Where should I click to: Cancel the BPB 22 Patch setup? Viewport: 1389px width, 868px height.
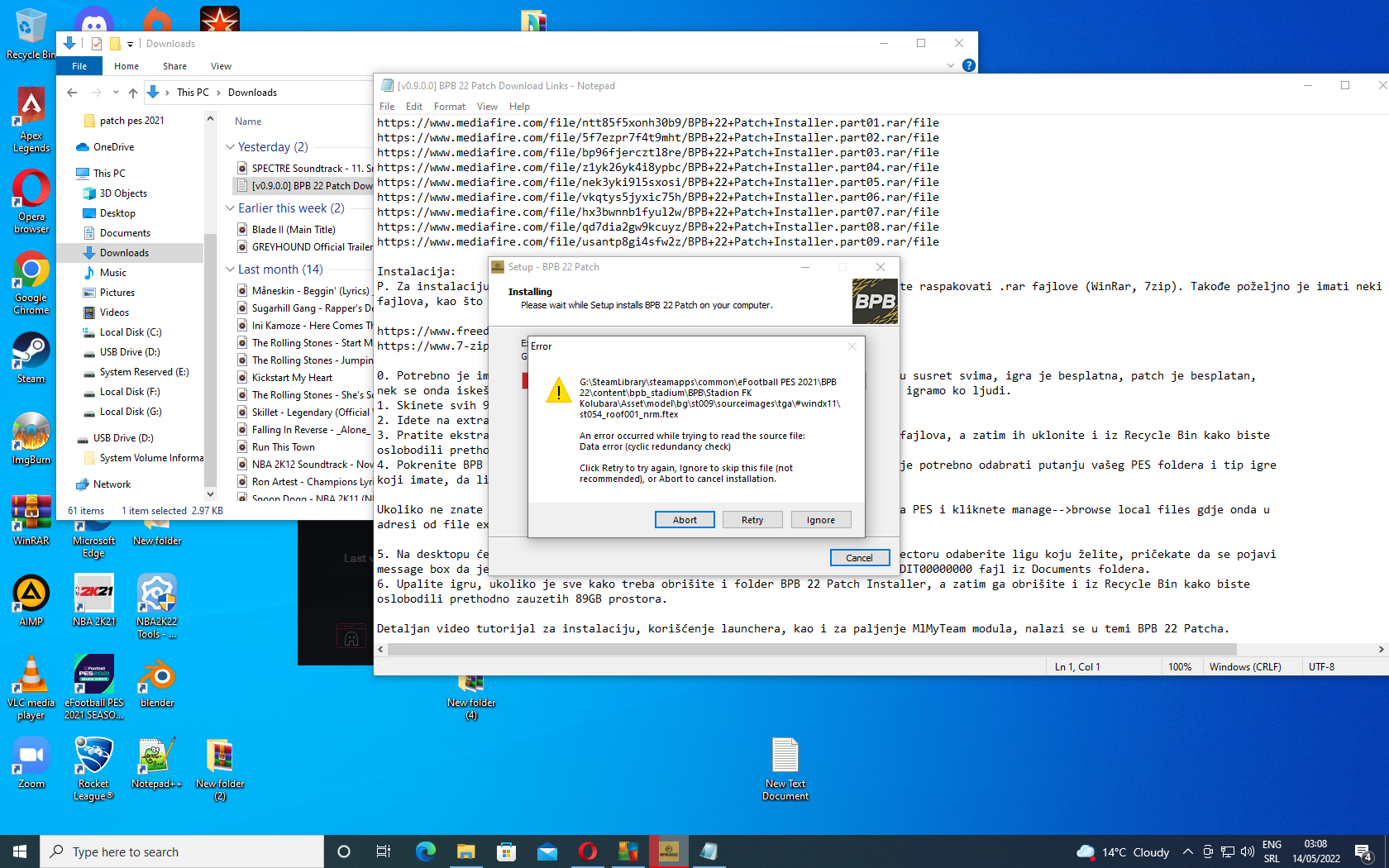[x=859, y=558]
